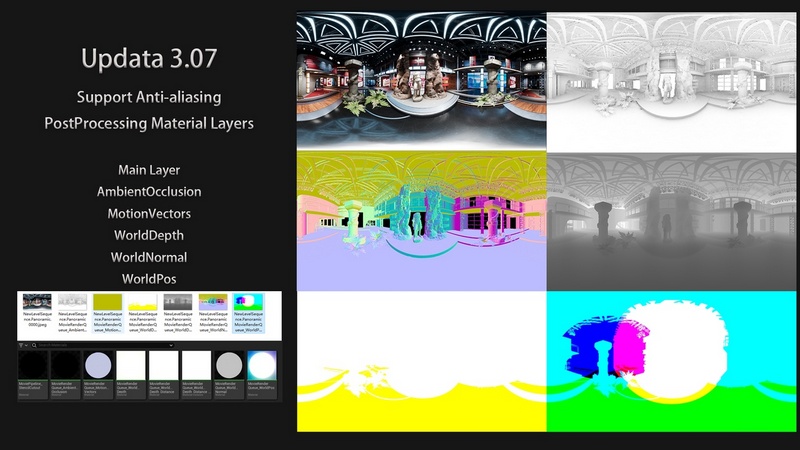Open the NewLevelSequence Panoramic 0000.jpeg file
Image resolution: width=800 pixels, height=450 pixels.
click(x=37, y=304)
